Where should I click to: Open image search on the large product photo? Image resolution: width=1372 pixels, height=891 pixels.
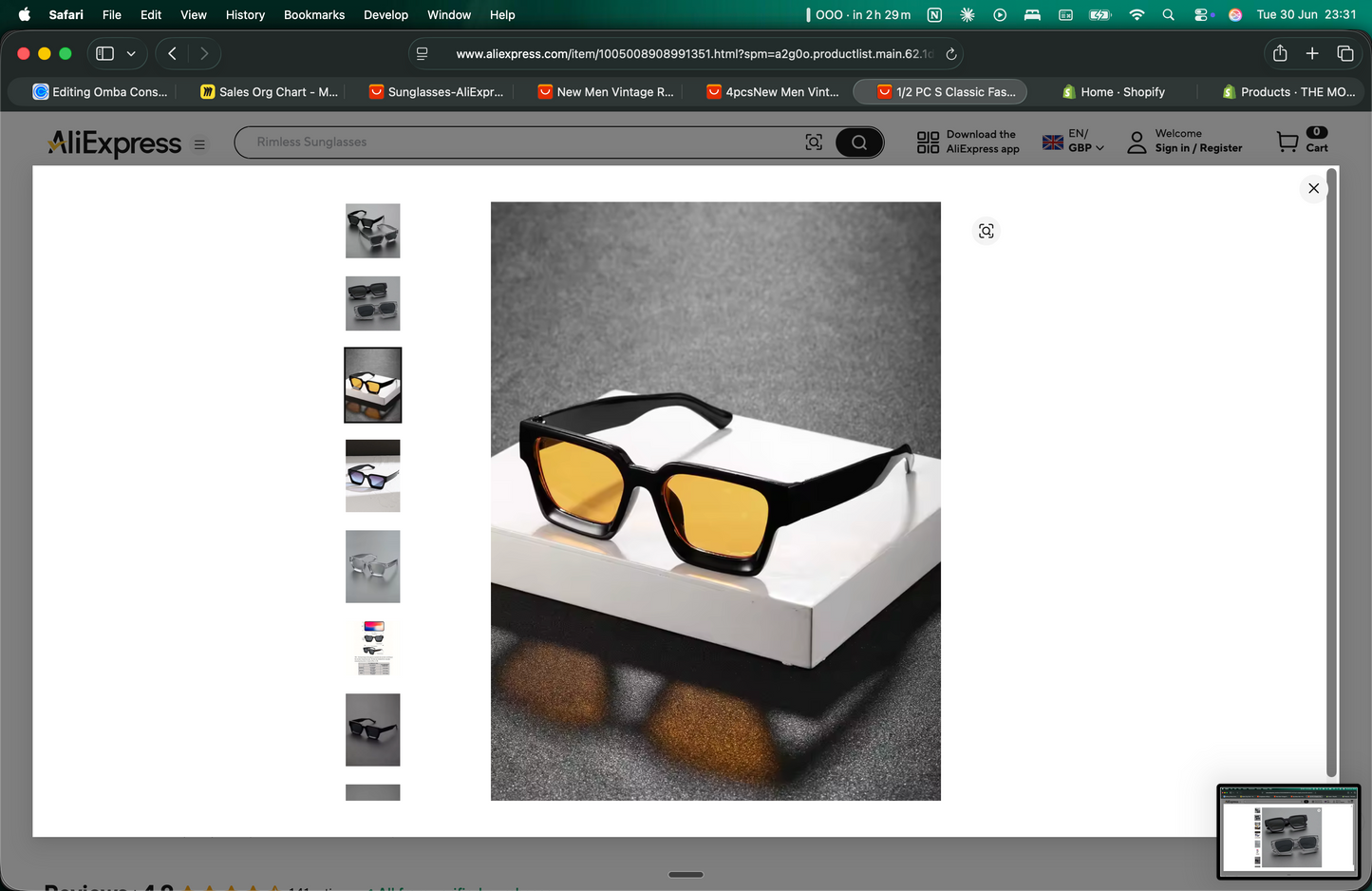point(987,231)
